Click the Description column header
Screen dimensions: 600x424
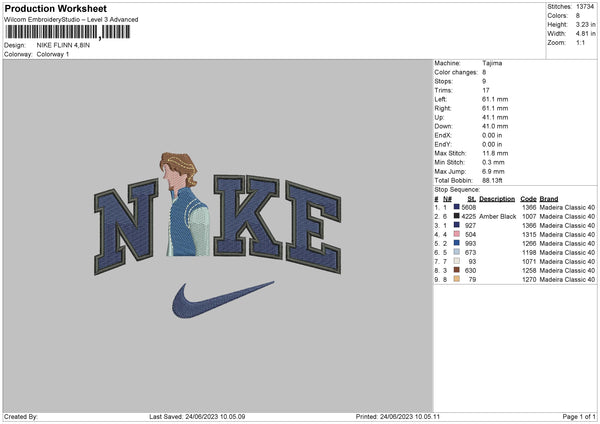[x=497, y=198]
